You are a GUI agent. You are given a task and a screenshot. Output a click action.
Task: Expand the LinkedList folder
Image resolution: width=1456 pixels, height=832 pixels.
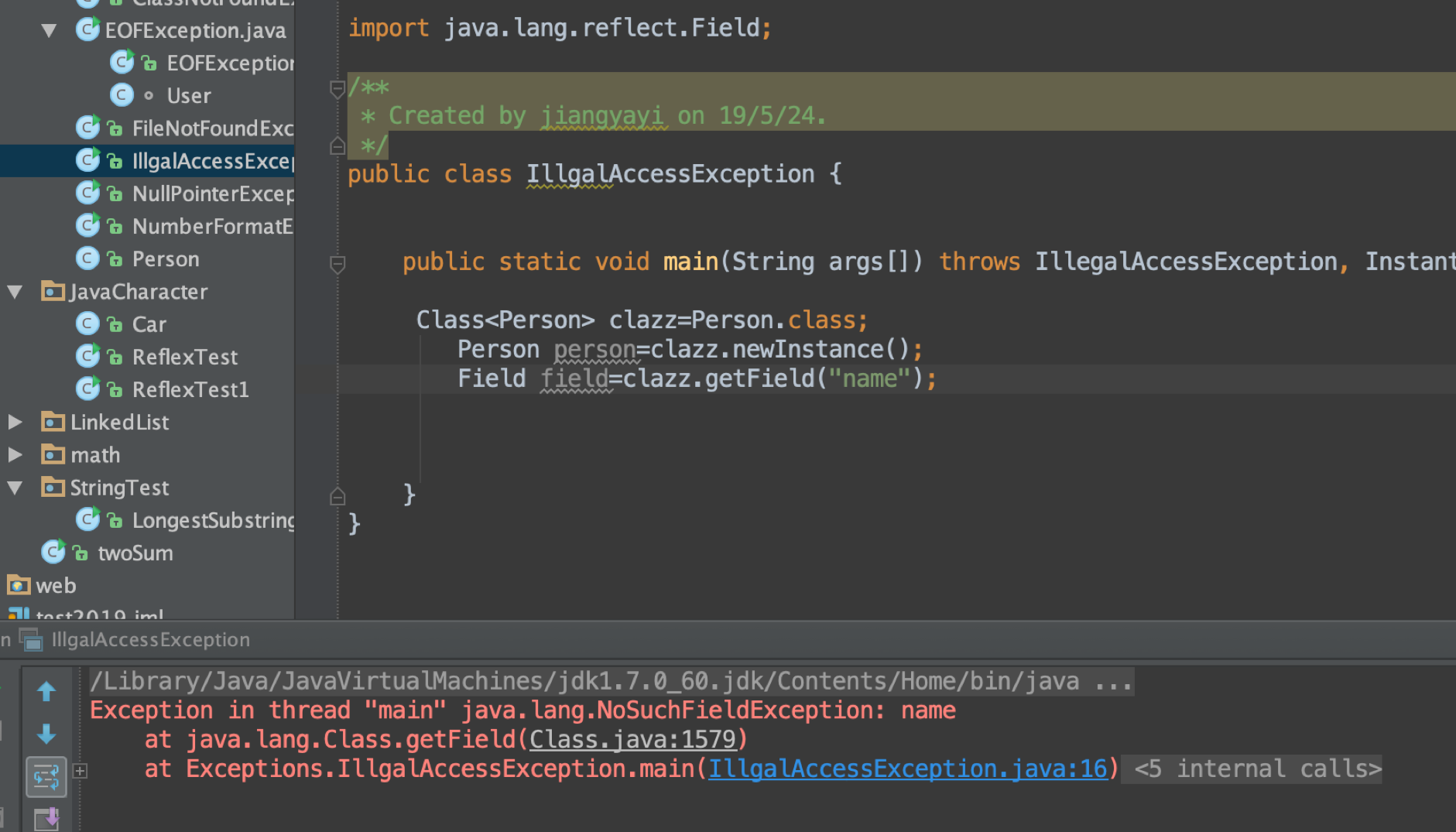pyautogui.click(x=15, y=422)
